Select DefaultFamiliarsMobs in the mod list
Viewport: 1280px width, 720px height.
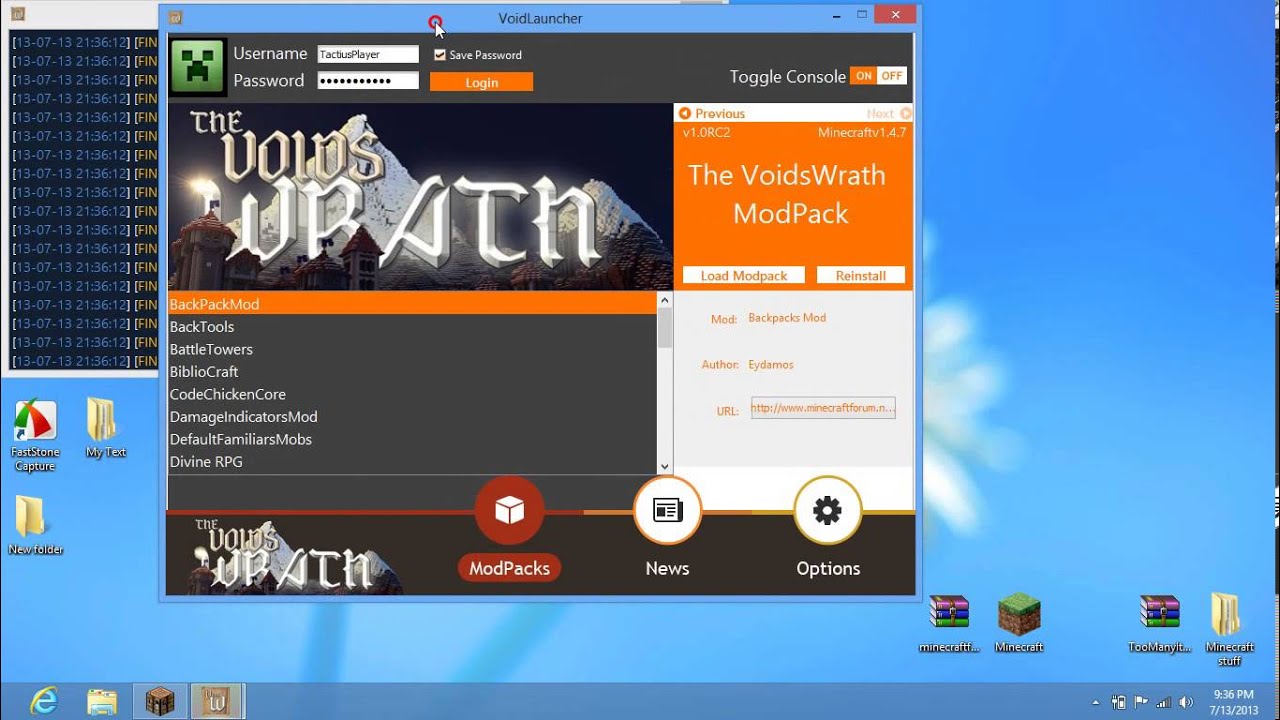coord(412,439)
